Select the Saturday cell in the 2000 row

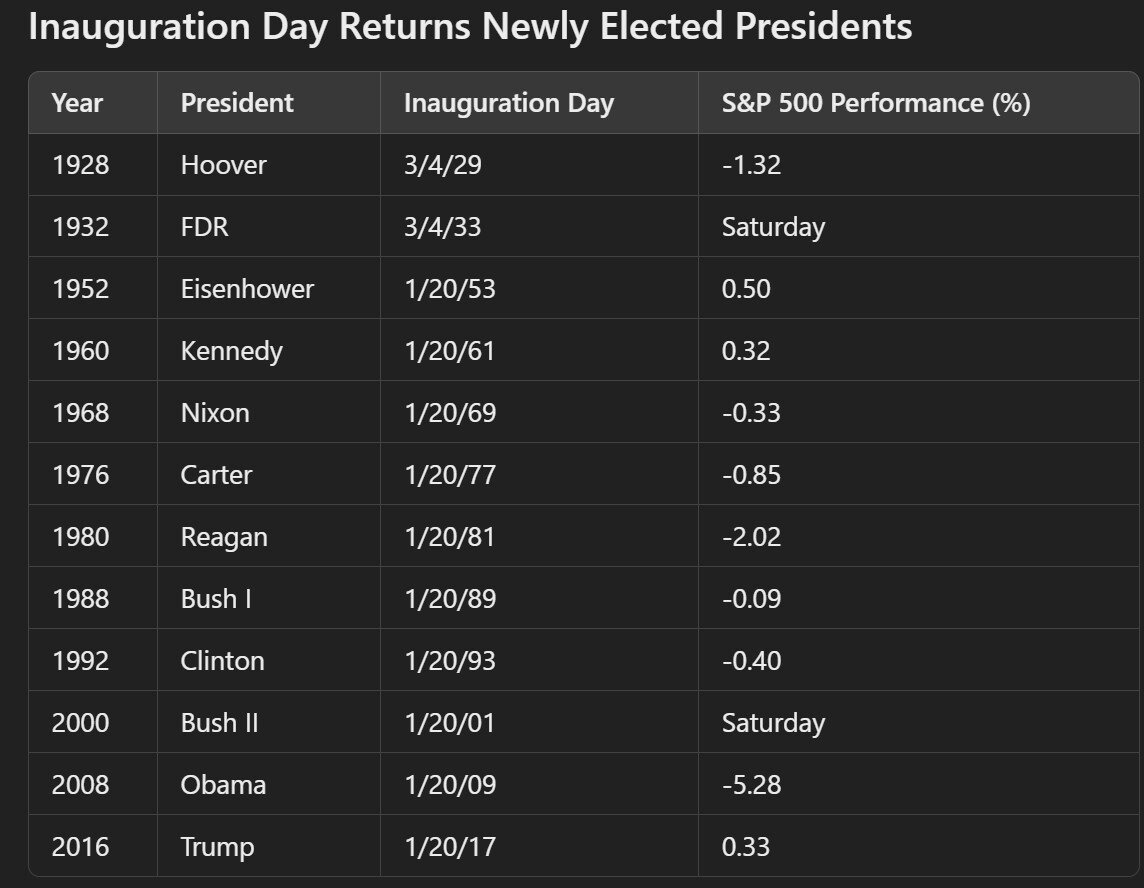click(773, 723)
